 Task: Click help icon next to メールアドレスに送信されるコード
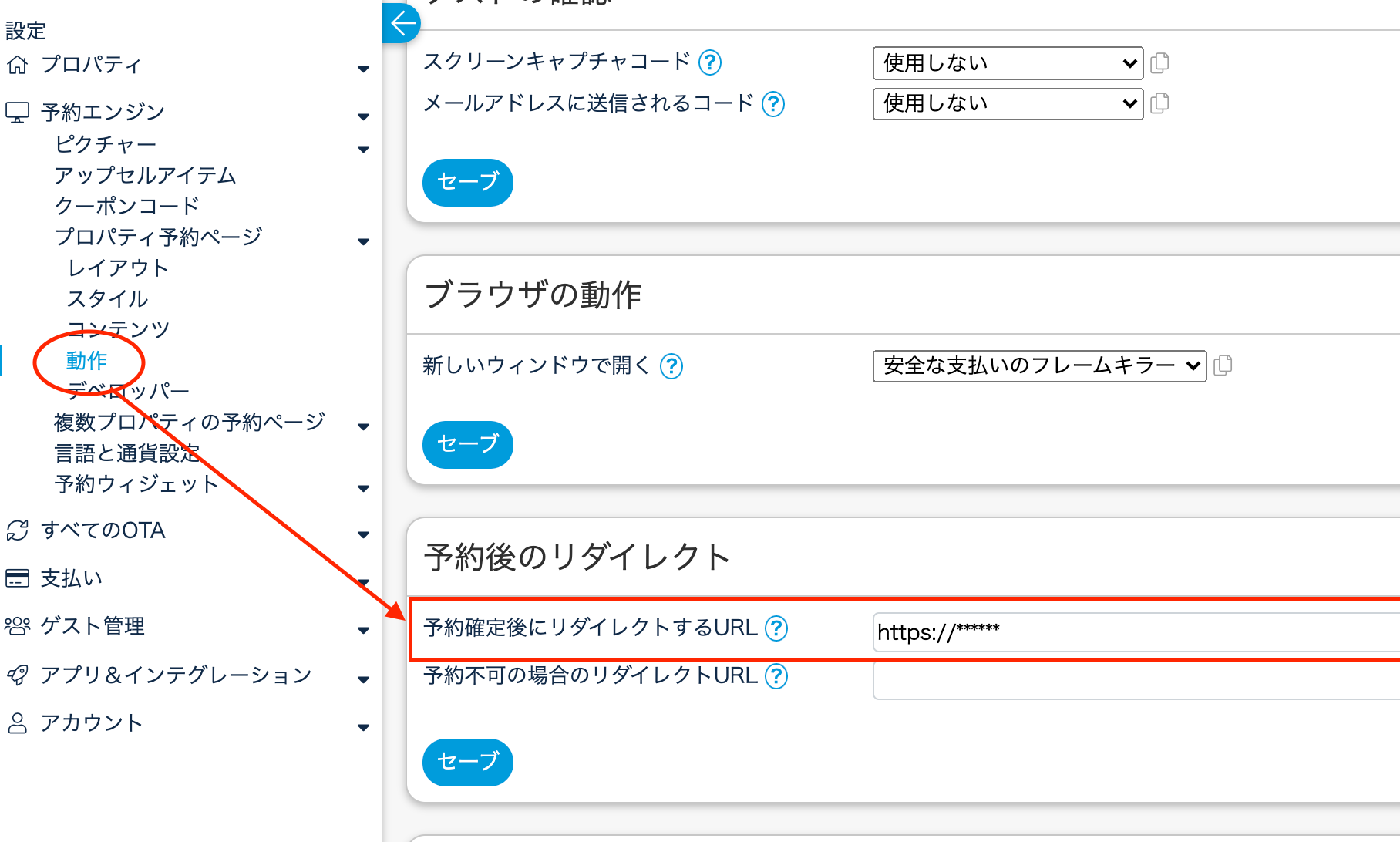(x=772, y=104)
